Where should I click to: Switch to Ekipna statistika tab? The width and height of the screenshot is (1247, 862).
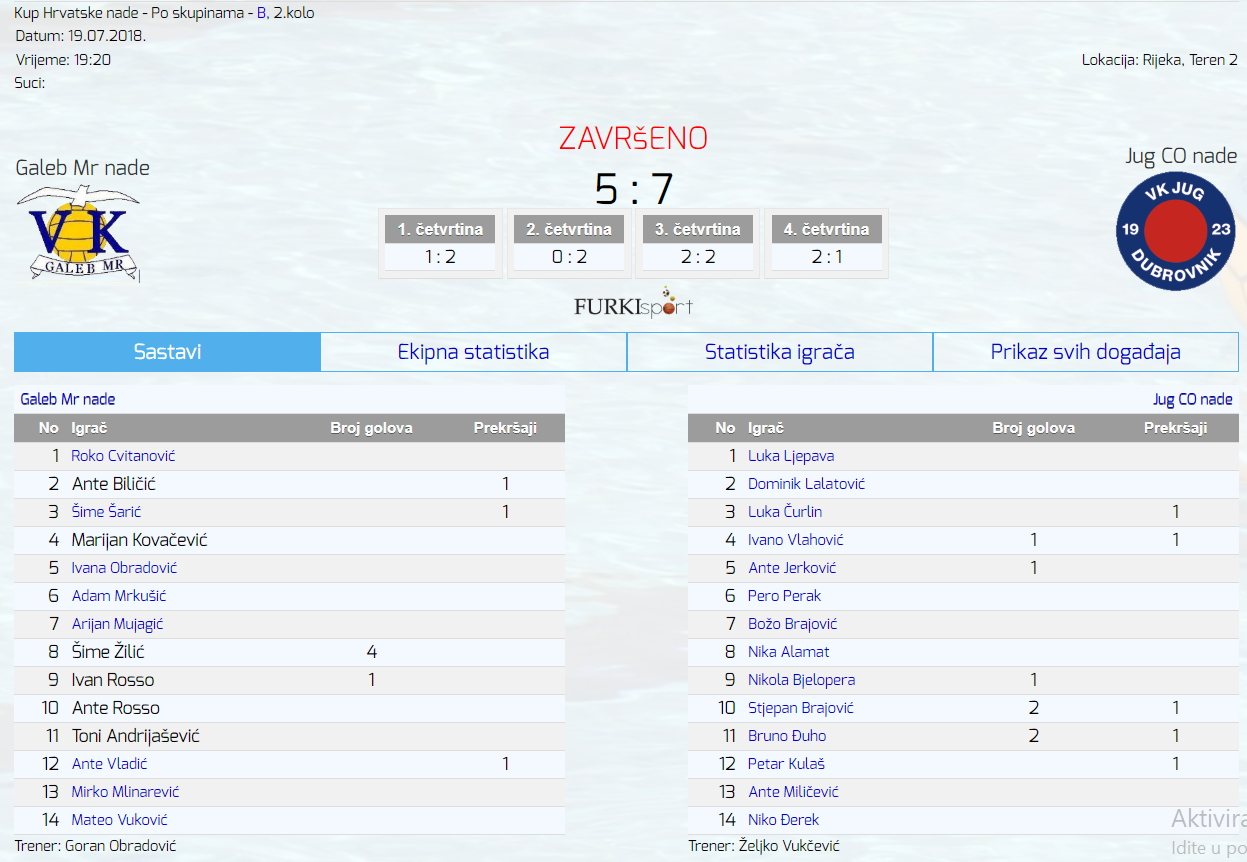tap(473, 352)
